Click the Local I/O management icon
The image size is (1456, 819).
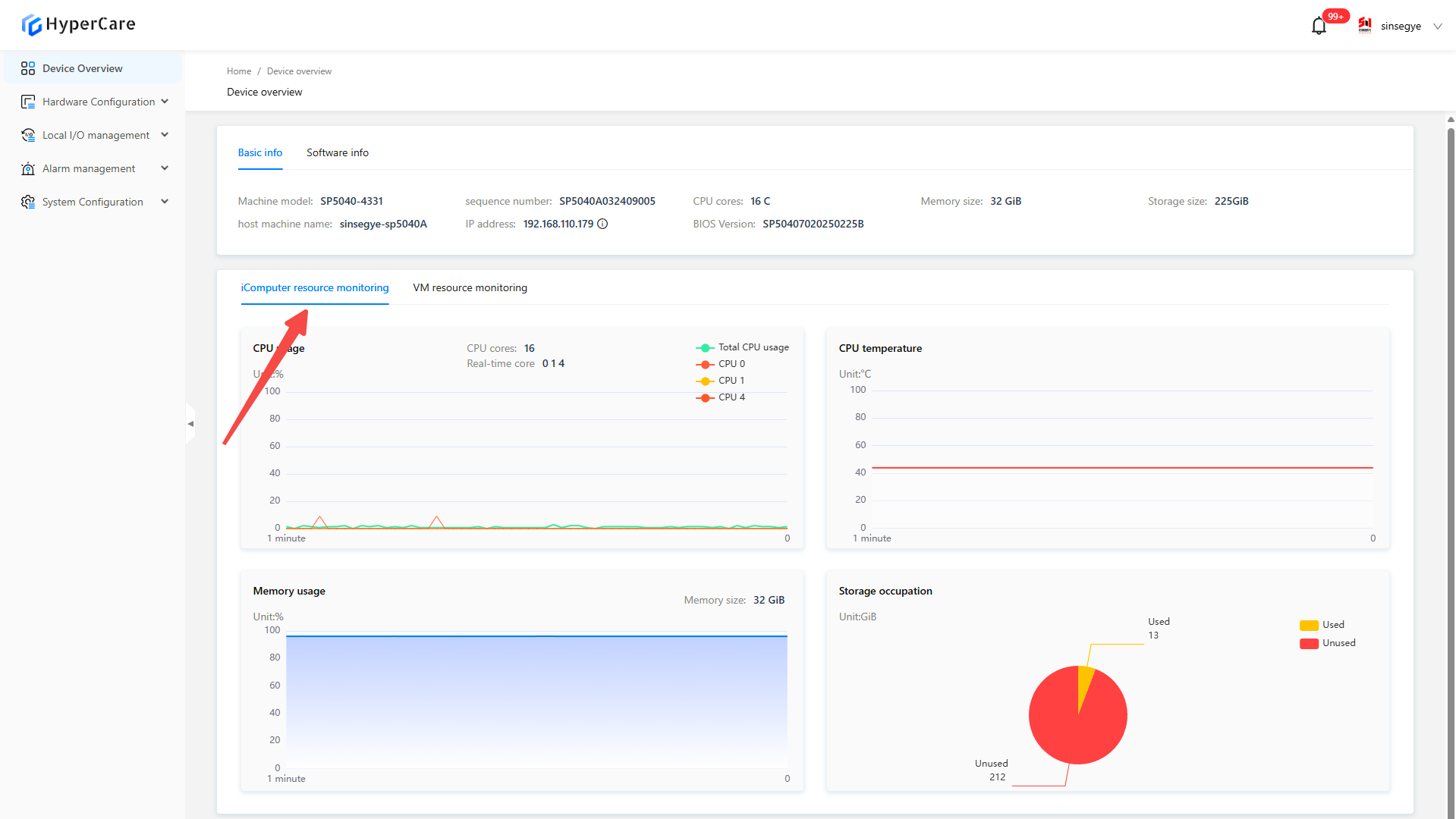coord(28,135)
